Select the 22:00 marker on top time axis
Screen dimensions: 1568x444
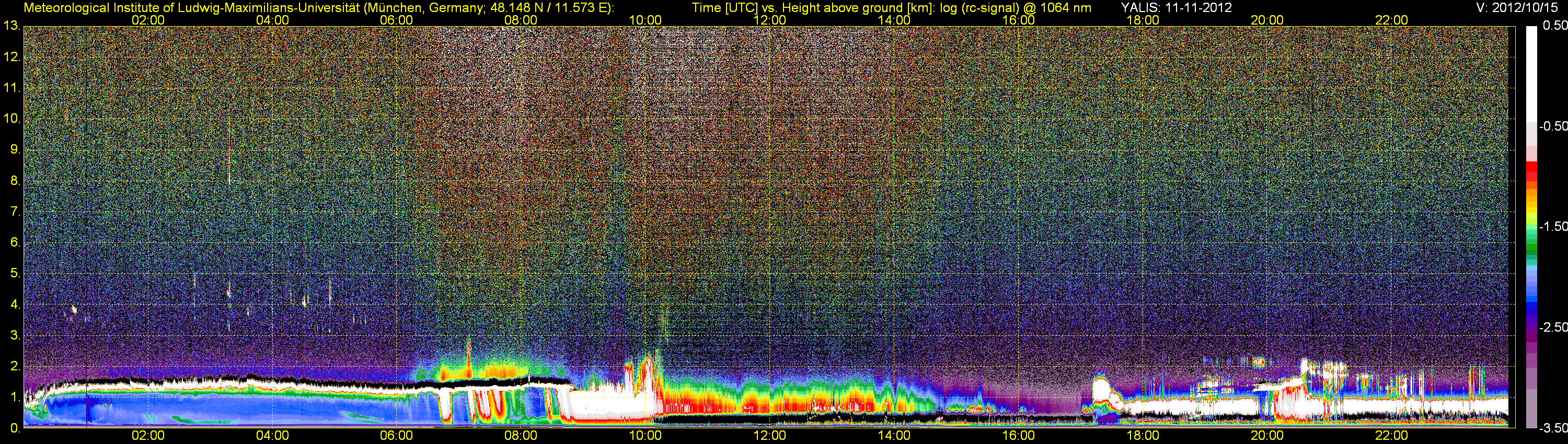1391,20
